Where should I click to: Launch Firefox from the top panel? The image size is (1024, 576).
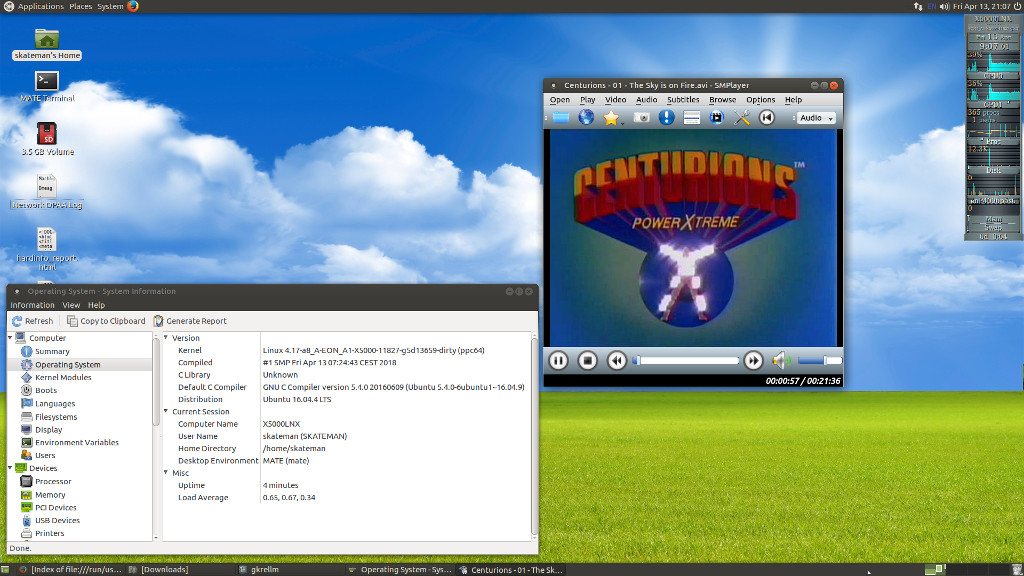[x=133, y=6]
